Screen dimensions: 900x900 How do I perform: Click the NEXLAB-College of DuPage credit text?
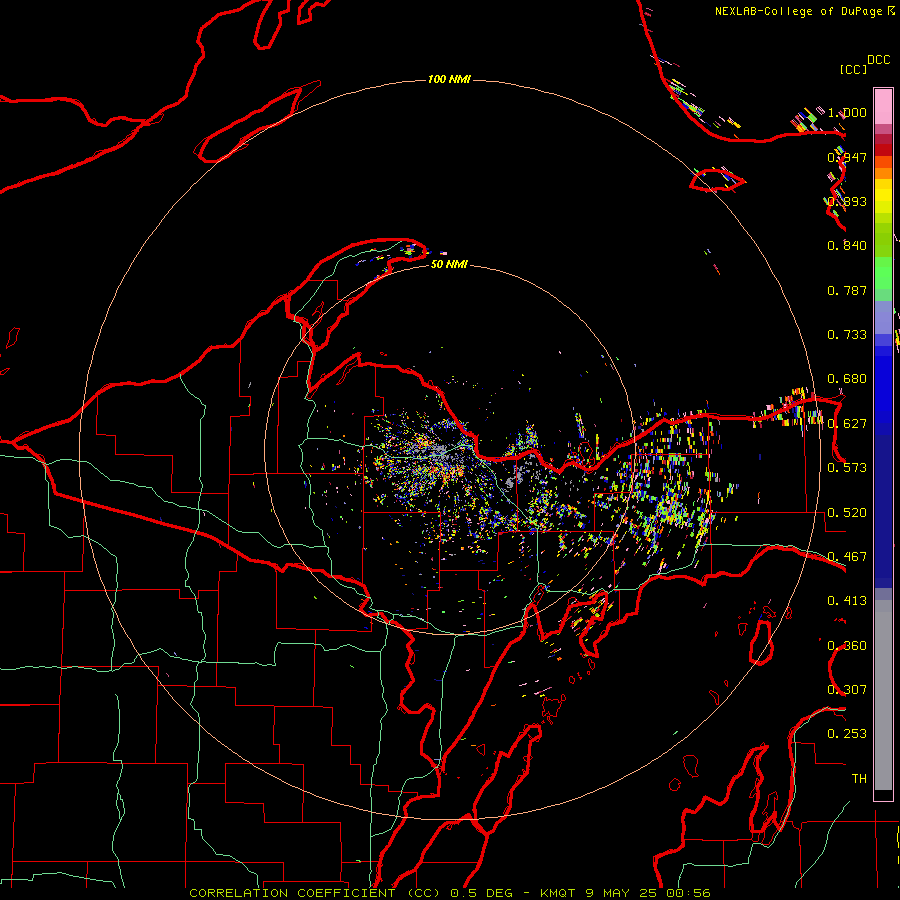[804, 11]
